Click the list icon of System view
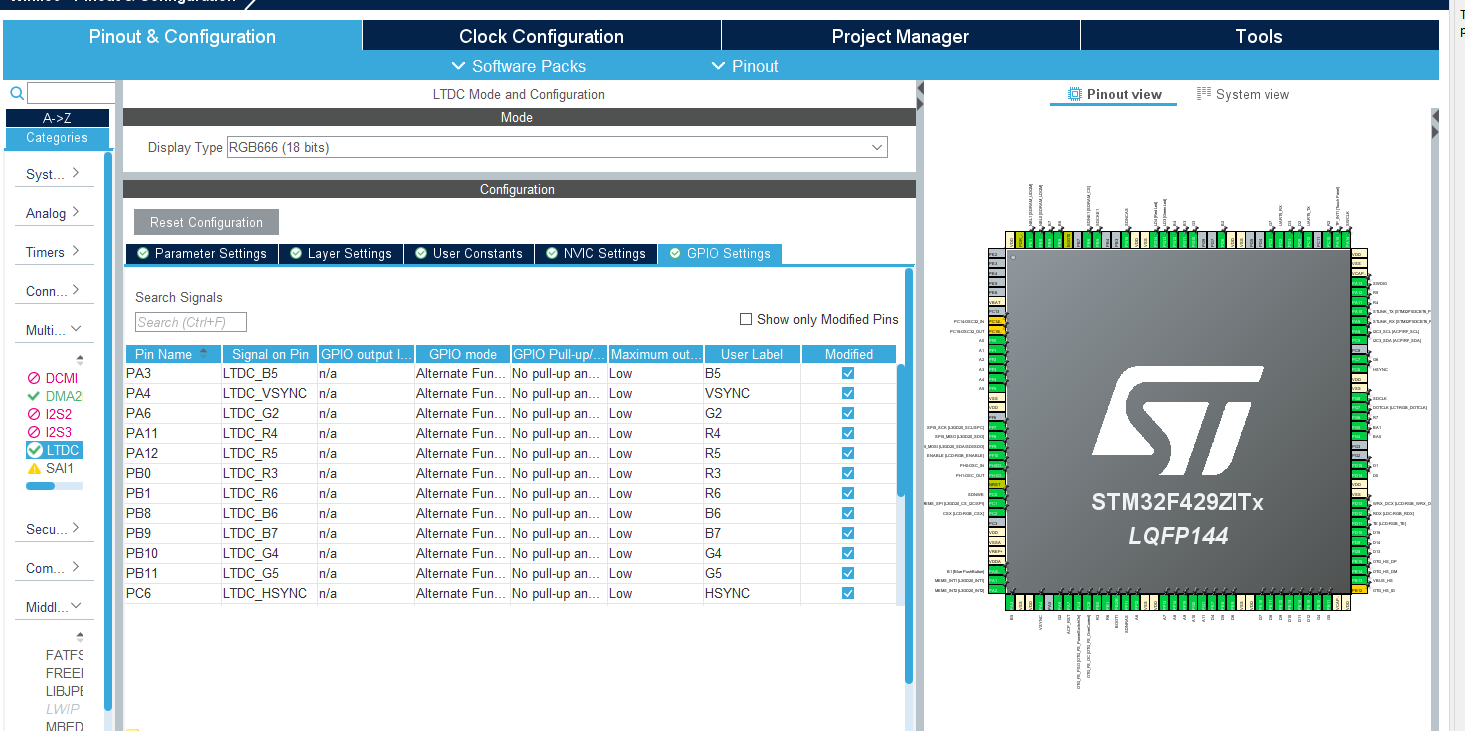1465x731 pixels. point(1204,93)
